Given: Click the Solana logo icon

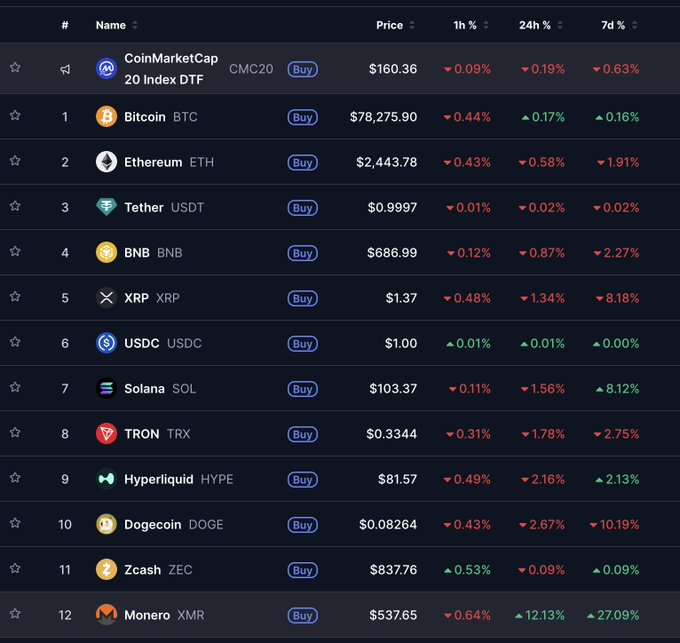Looking at the screenshot, I should (x=106, y=388).
